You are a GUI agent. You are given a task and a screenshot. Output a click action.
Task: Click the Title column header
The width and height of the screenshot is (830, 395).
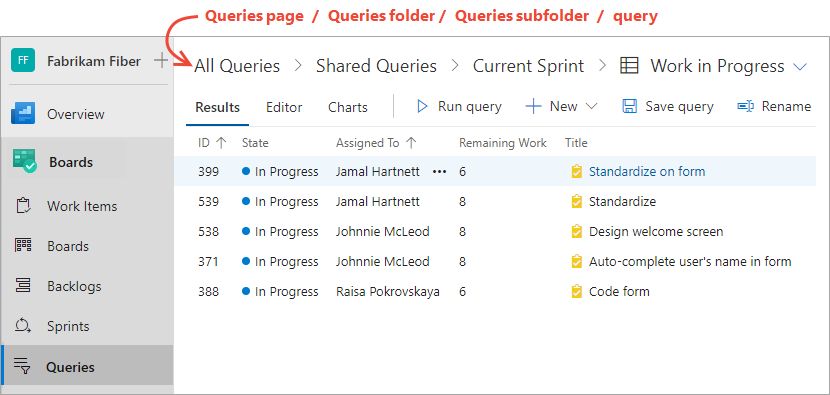pyautogui.click(x=576, y=143)
